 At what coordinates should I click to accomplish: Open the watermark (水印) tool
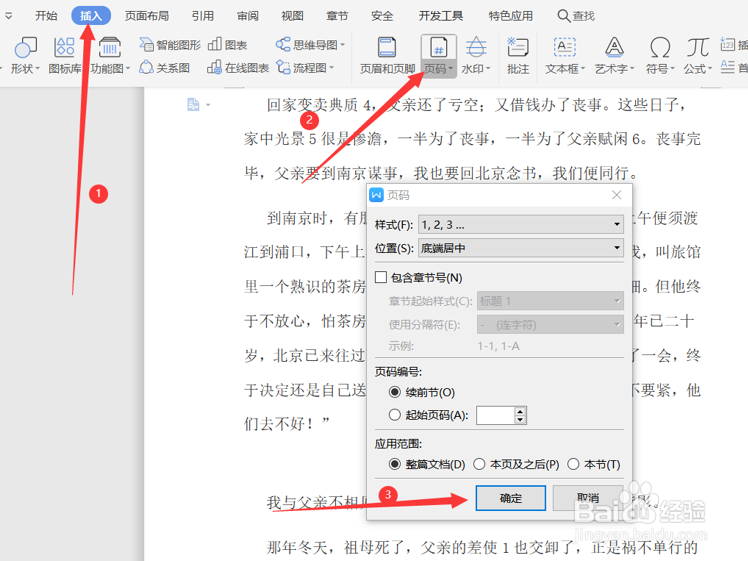[x=476, y=55]
